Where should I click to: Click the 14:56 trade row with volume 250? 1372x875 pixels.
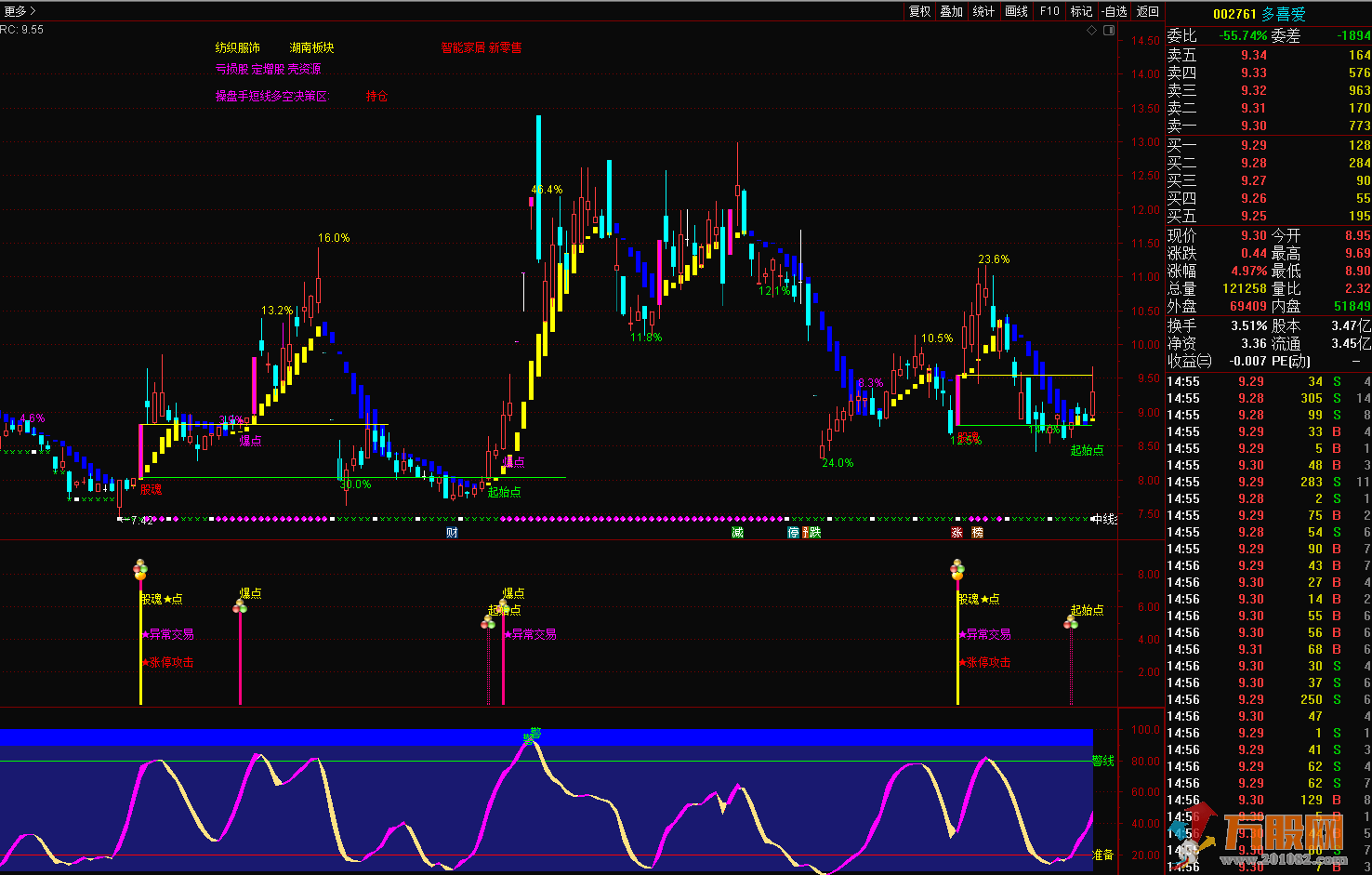point(1268,699)
